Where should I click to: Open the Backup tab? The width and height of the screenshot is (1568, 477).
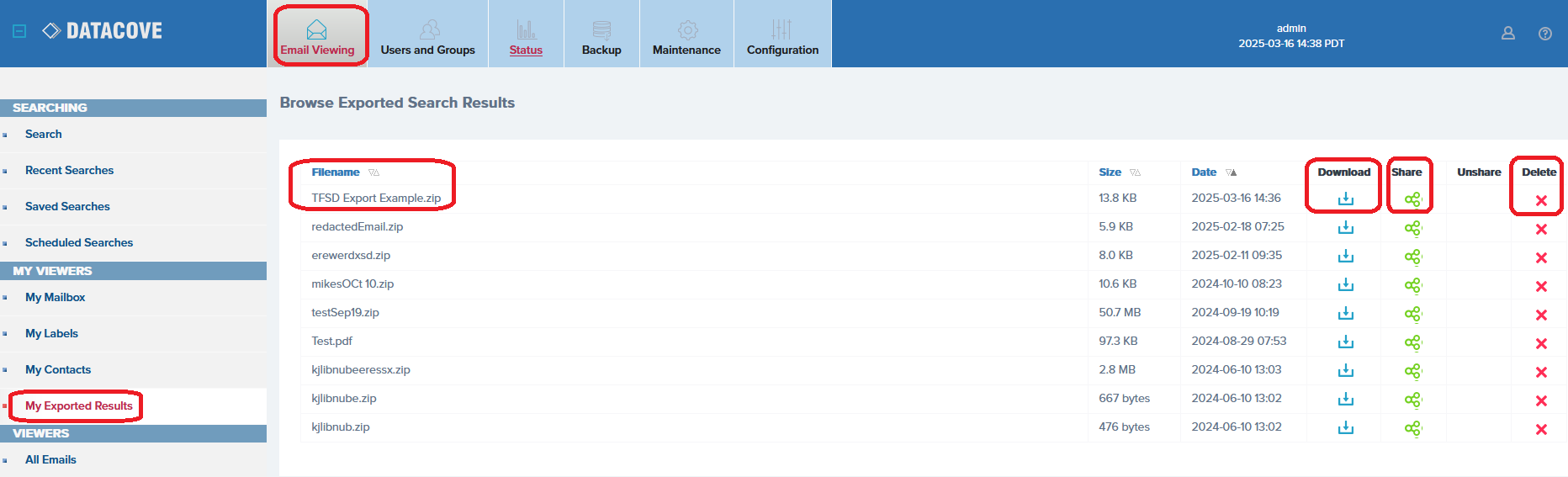[601, 35]
